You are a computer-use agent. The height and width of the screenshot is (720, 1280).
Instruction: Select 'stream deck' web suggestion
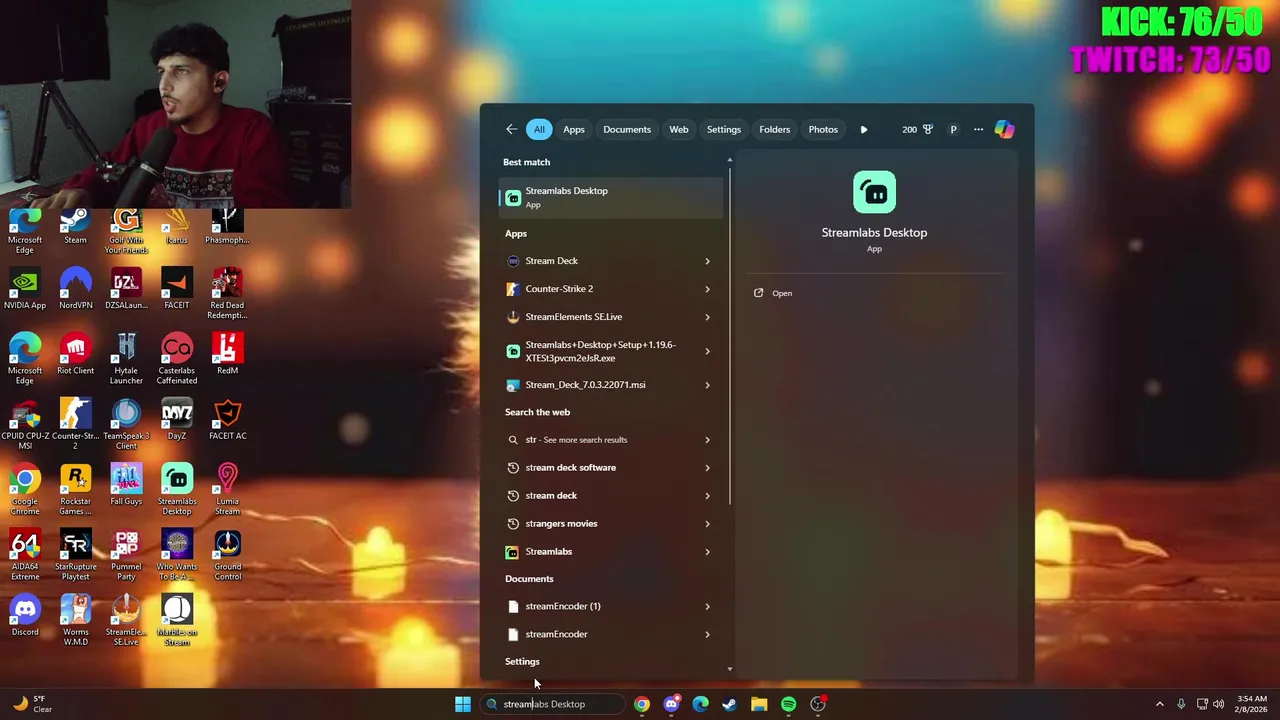(610, 496)
